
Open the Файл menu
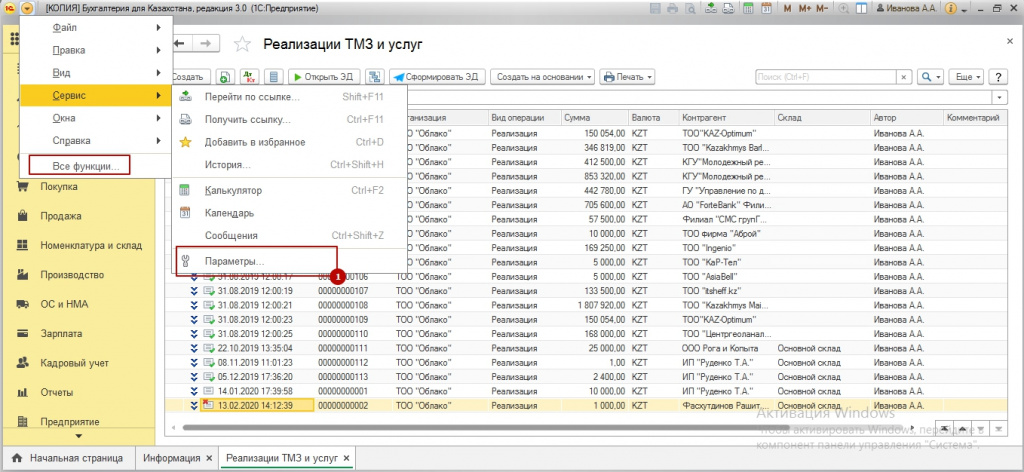96,27
